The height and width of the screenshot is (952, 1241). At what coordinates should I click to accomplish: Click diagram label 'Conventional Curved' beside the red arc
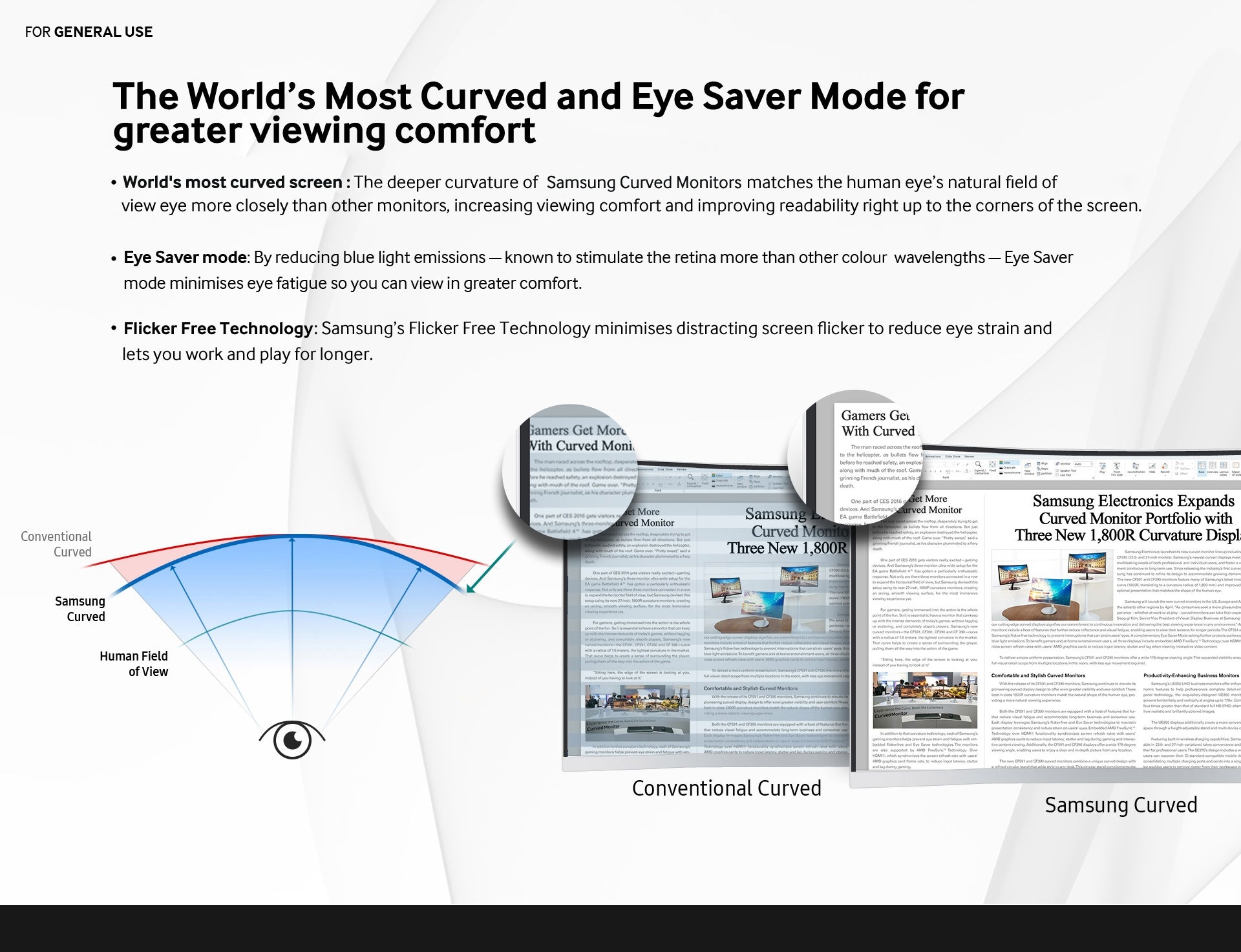point(56,544)
